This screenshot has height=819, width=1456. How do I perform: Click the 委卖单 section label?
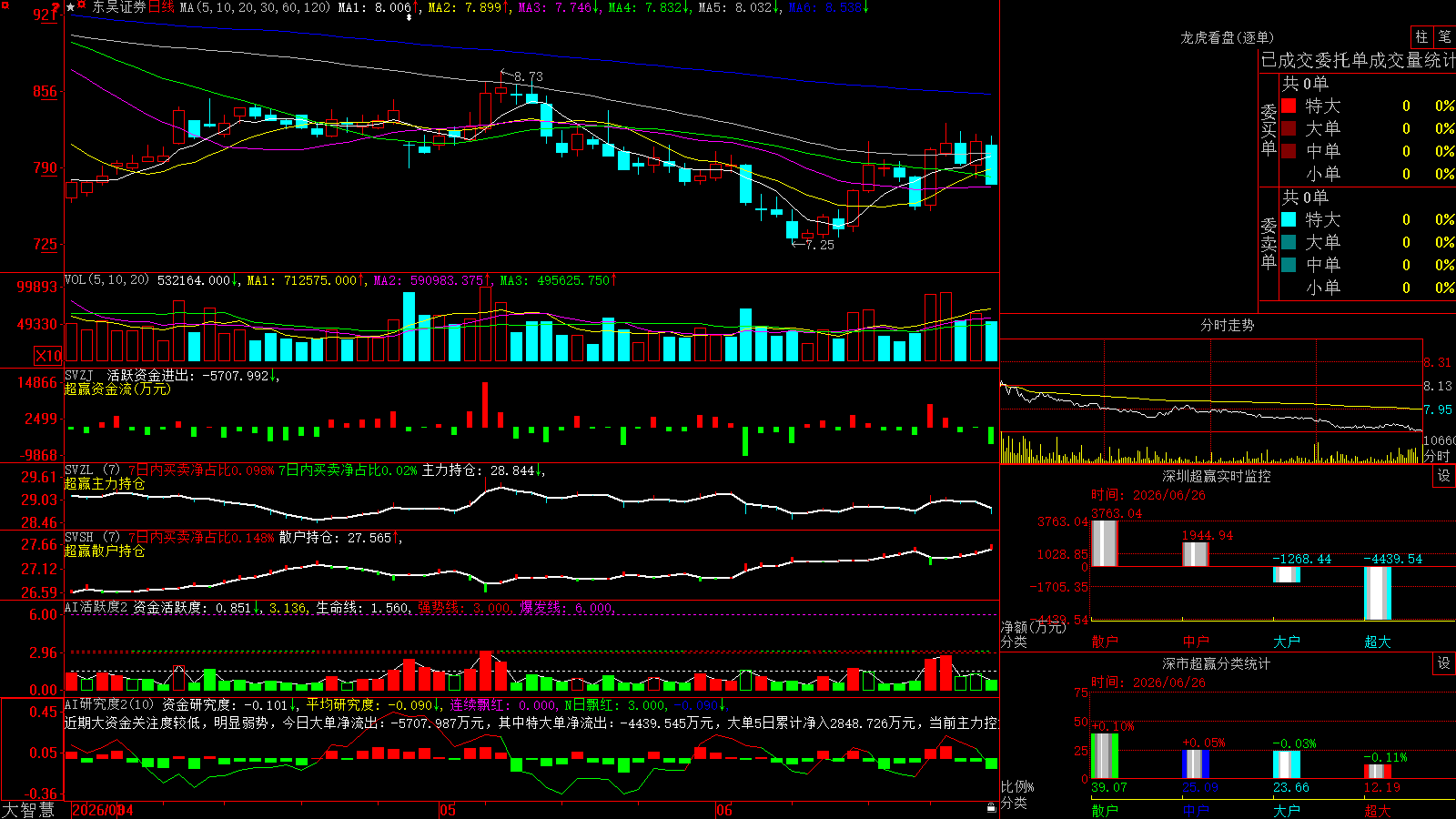point(1269,244)
